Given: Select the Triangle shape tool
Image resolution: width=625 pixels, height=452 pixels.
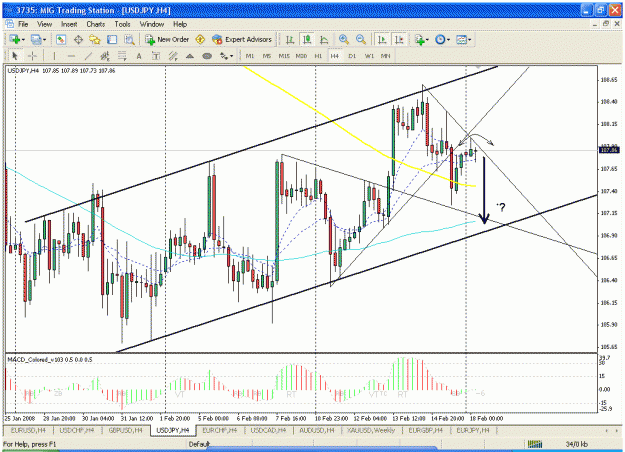Looking at the screenshot, I should point(190,56).
